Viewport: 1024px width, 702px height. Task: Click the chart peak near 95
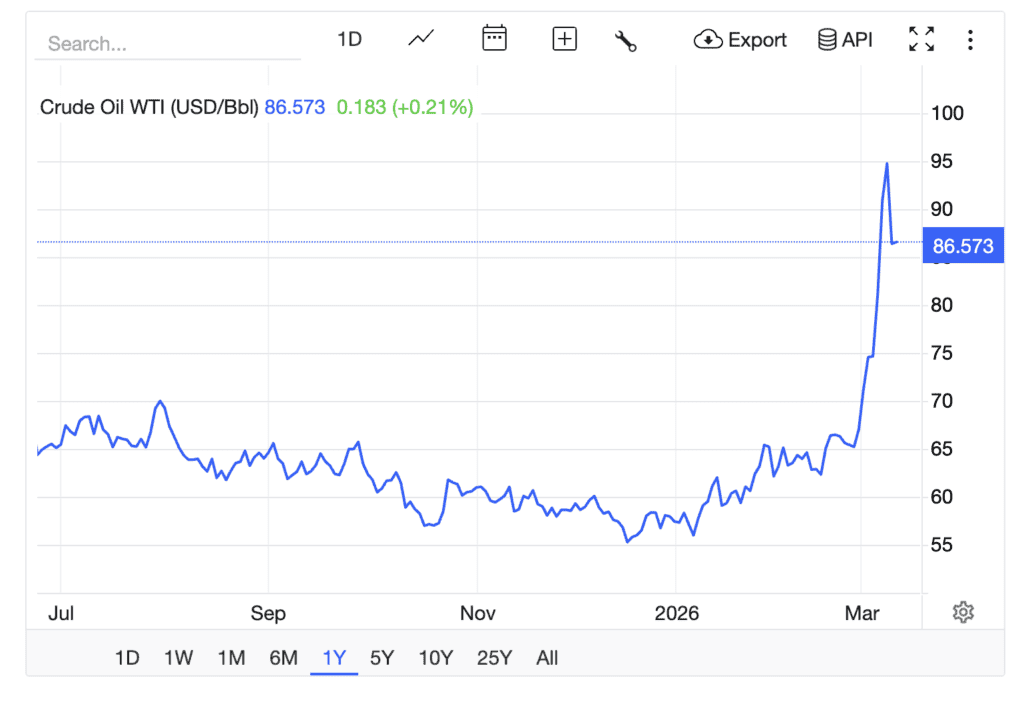point(886,164)
